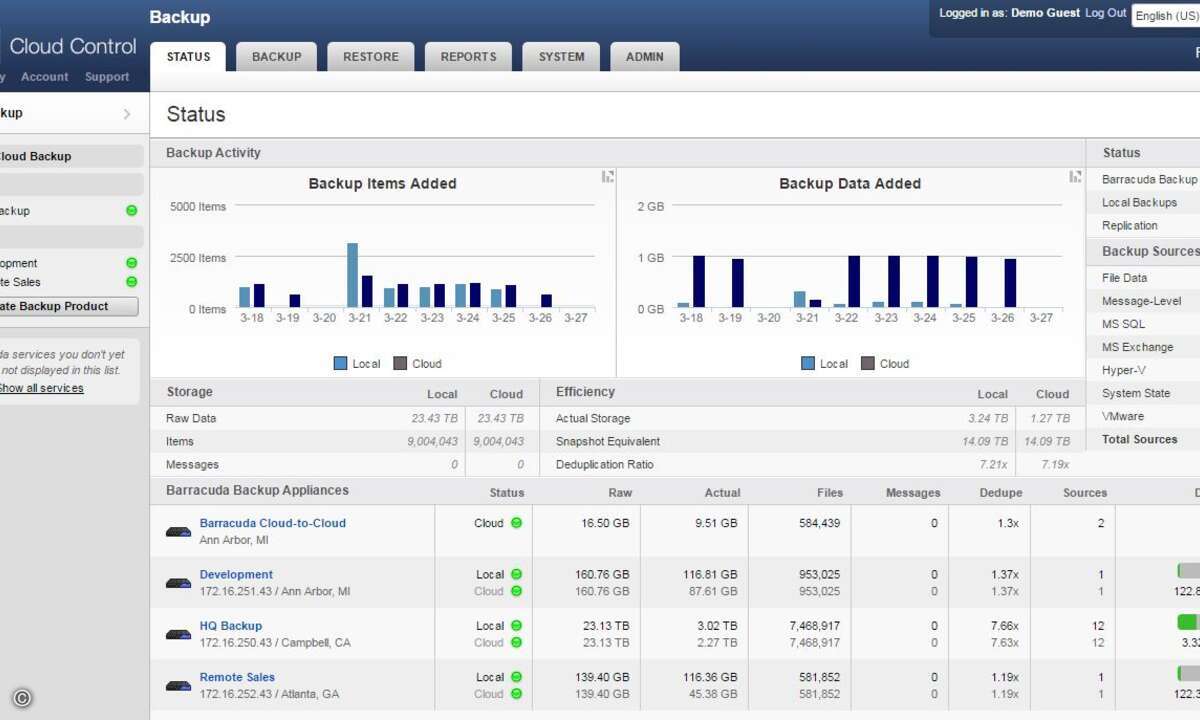Image resolution: width=1200 pixels, height=720 pixels.
Task: Open the Support menu link
Action: tap(107, 77)
